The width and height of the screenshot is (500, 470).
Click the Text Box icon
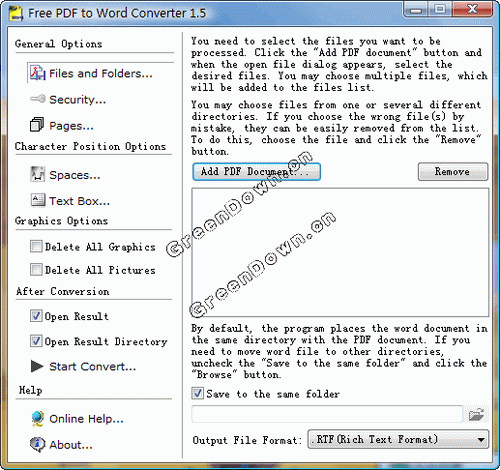(38, 200)
